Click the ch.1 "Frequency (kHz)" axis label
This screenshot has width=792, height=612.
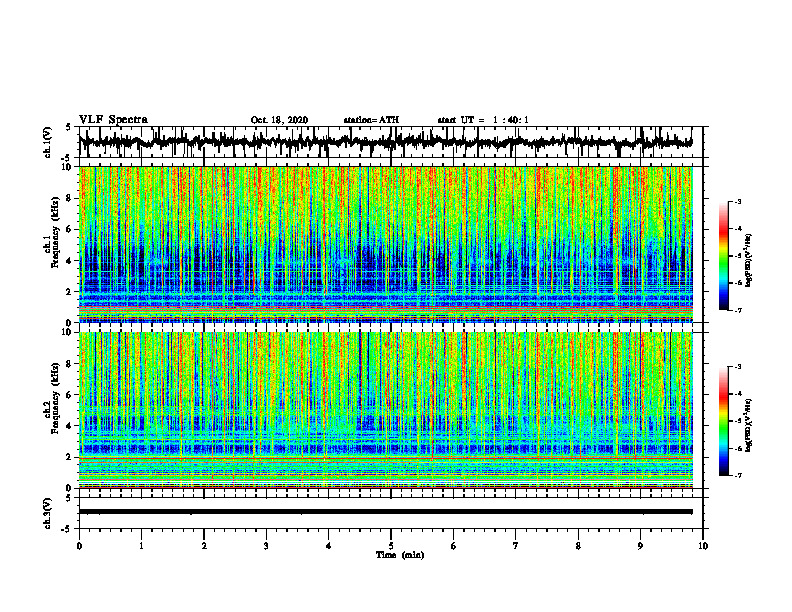point(55,232)
